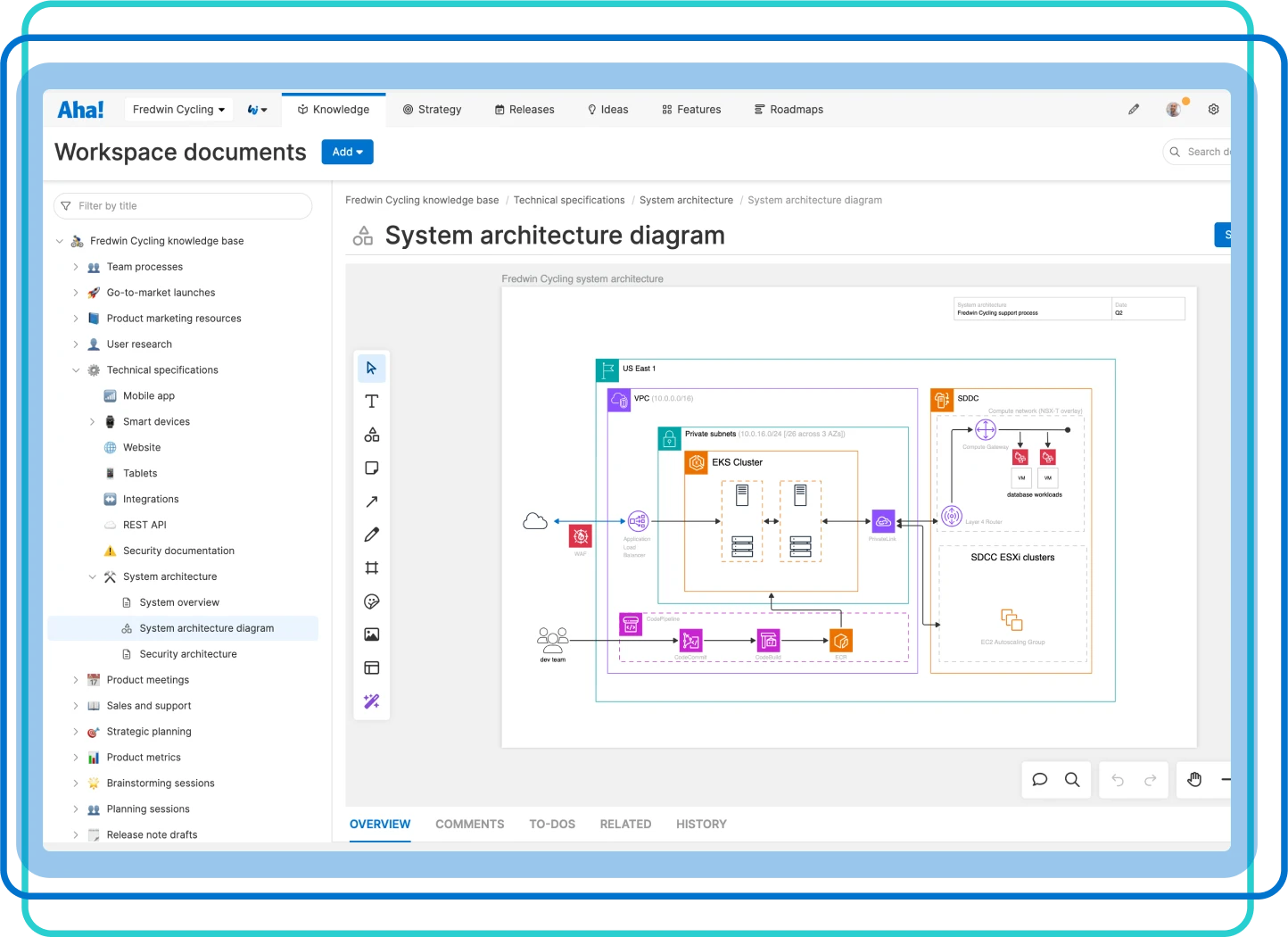The width and height of the screenshot is (1288, 937).
Task: Expand the Product meetings folder
Action: click(x=76, y=680)
